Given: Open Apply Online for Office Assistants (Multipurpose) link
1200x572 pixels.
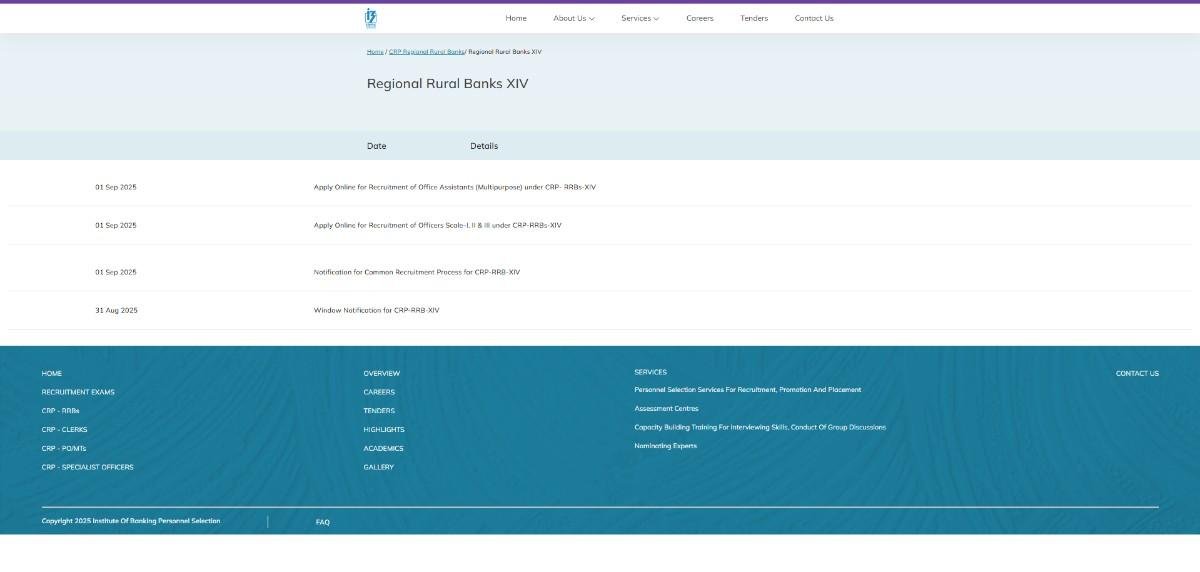Looking at the screenshot, I should [454, 187].
